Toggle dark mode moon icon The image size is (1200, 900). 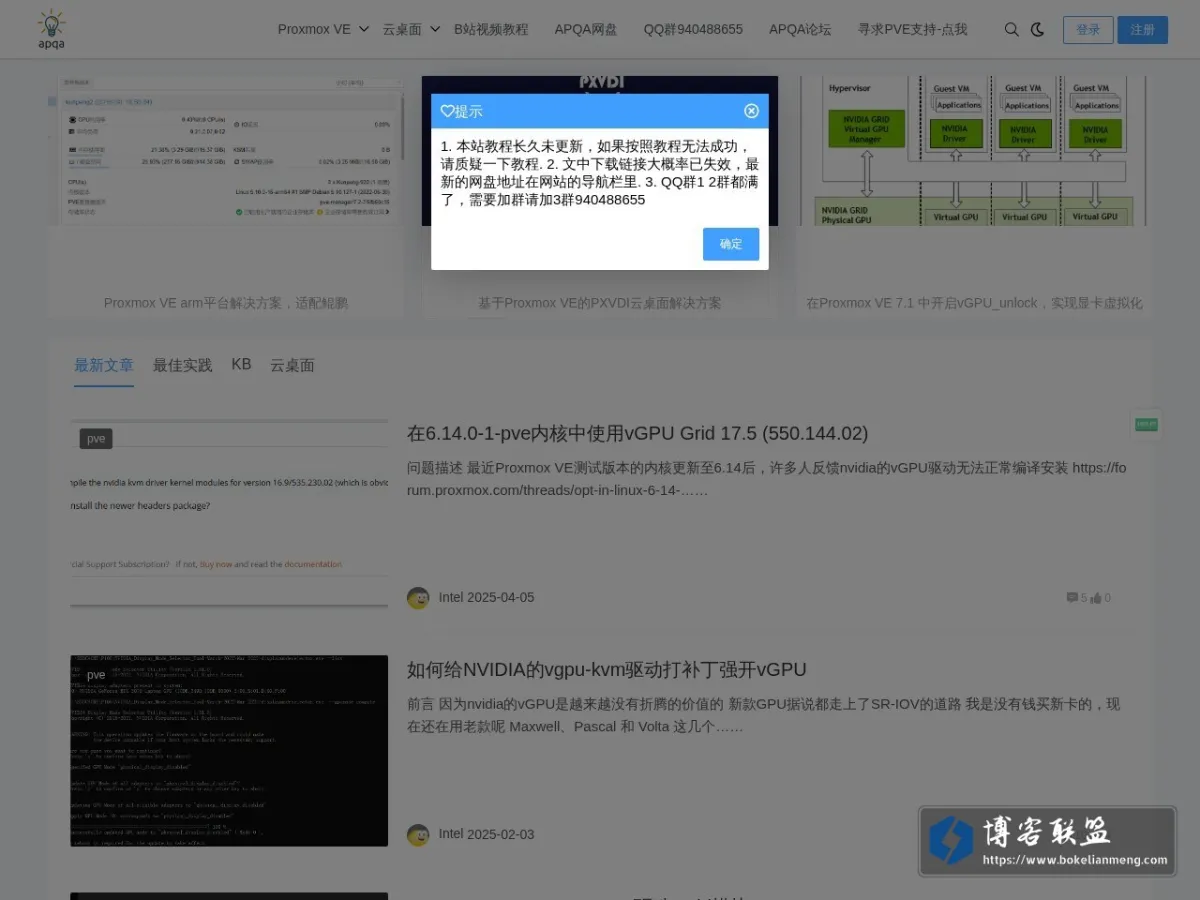tap(1037, 30)
